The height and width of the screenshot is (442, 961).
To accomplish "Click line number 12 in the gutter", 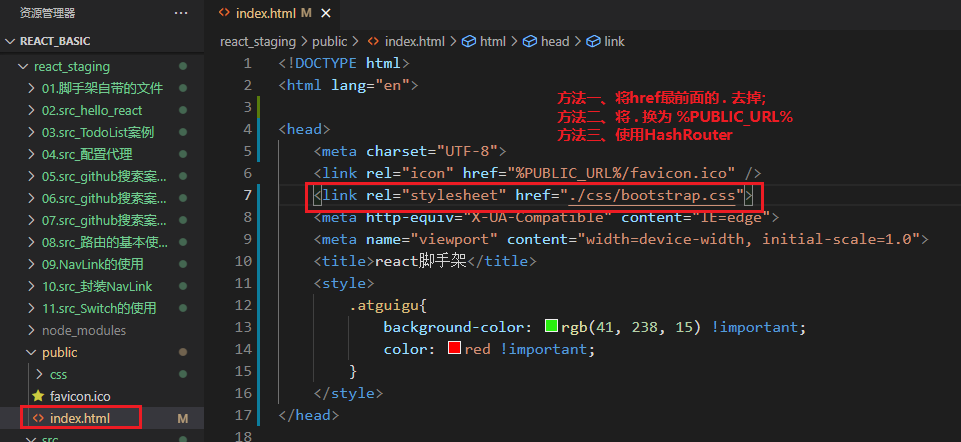I will click(243, 305).
